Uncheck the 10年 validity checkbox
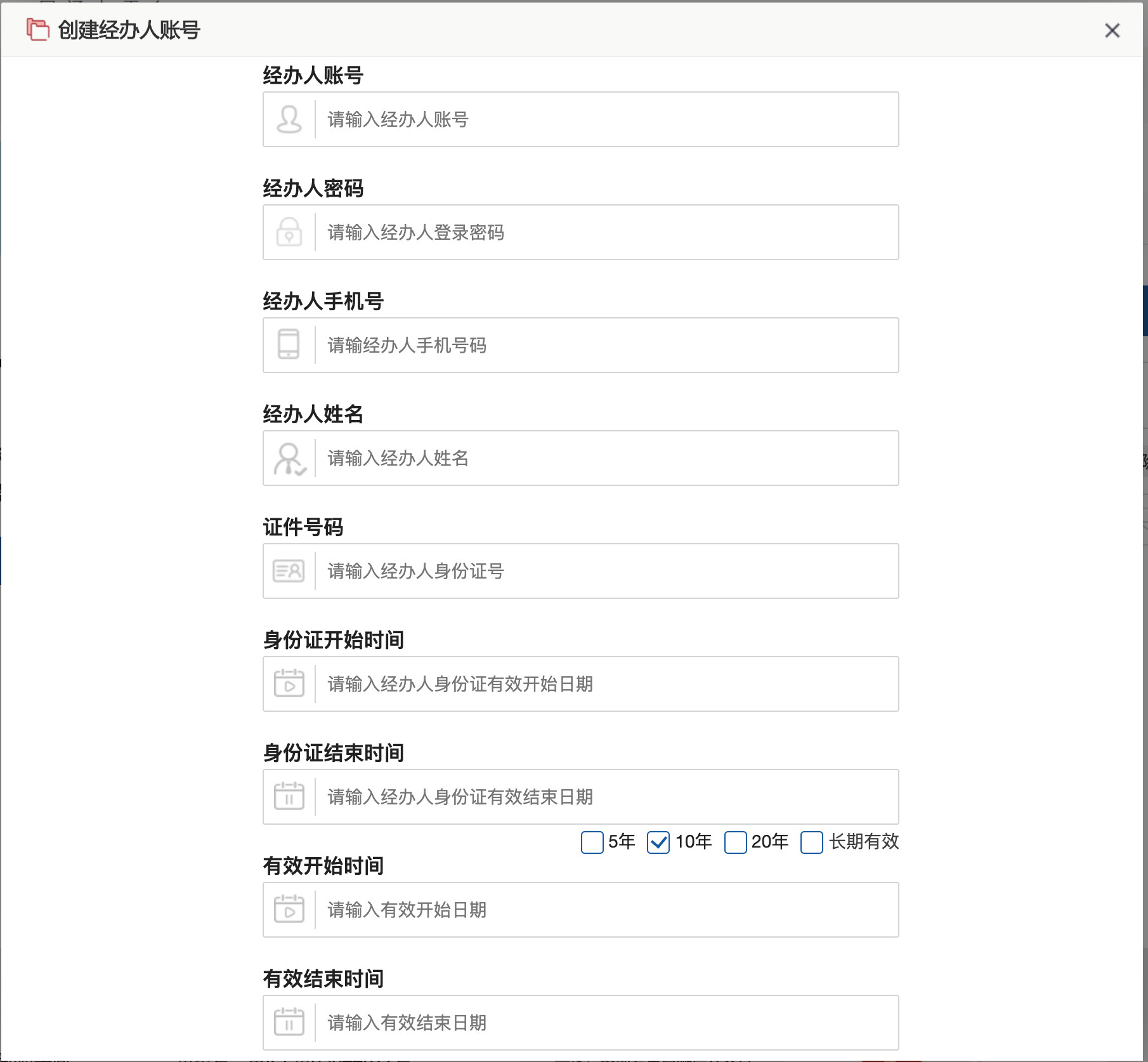1148x1062 pixels. [658, 842]
